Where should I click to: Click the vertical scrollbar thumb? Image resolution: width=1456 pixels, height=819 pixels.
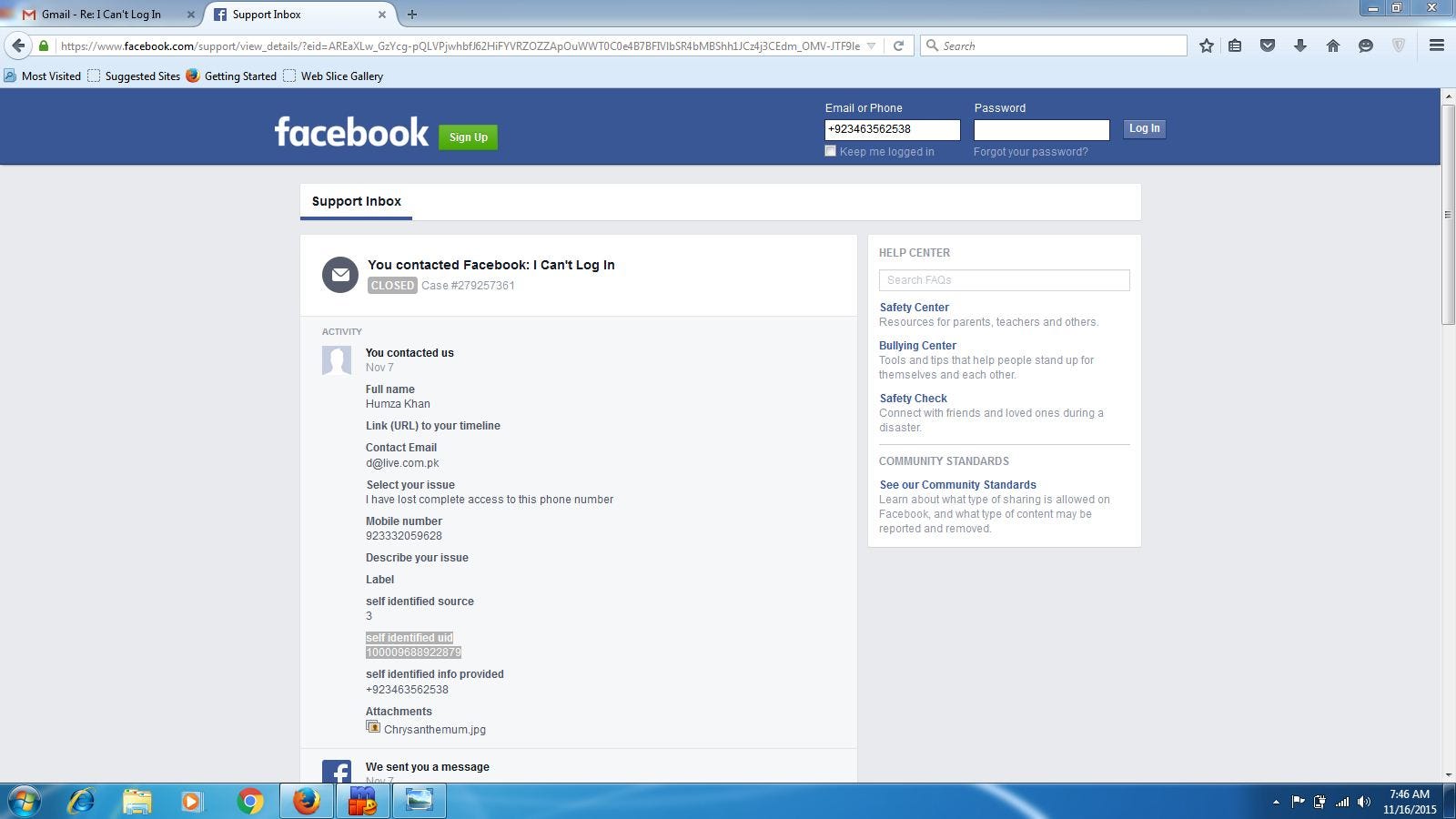pos(1448,214)
